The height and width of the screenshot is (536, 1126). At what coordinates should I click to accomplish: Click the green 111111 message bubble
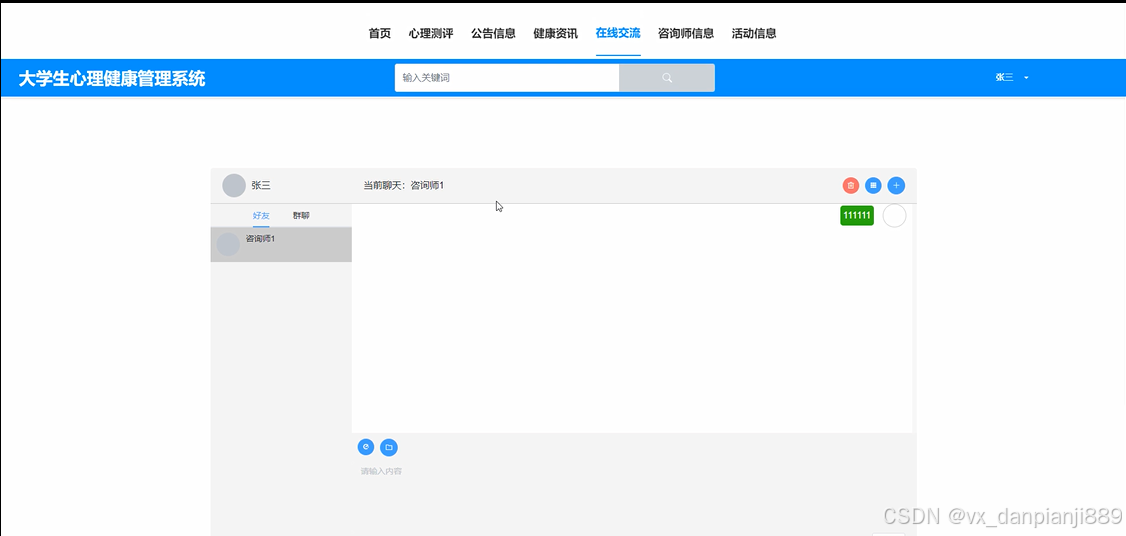tap(857, 216)
